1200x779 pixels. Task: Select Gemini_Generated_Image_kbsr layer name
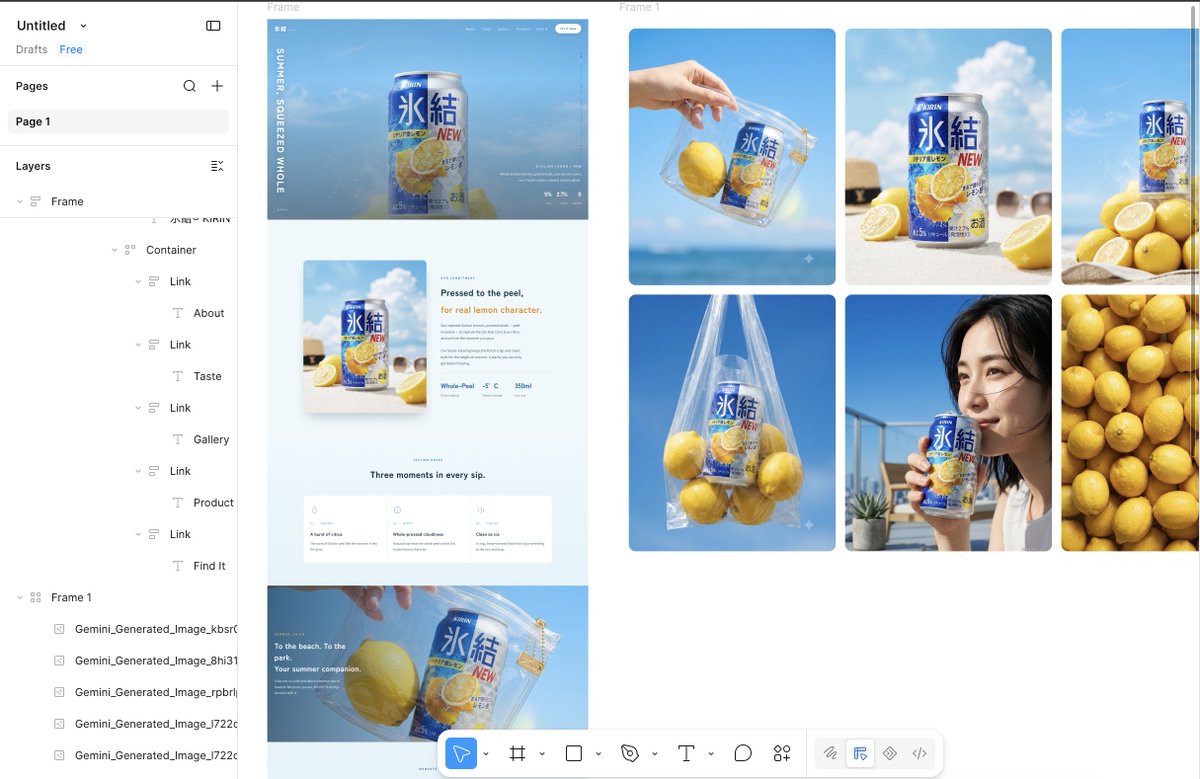[155, 630]
